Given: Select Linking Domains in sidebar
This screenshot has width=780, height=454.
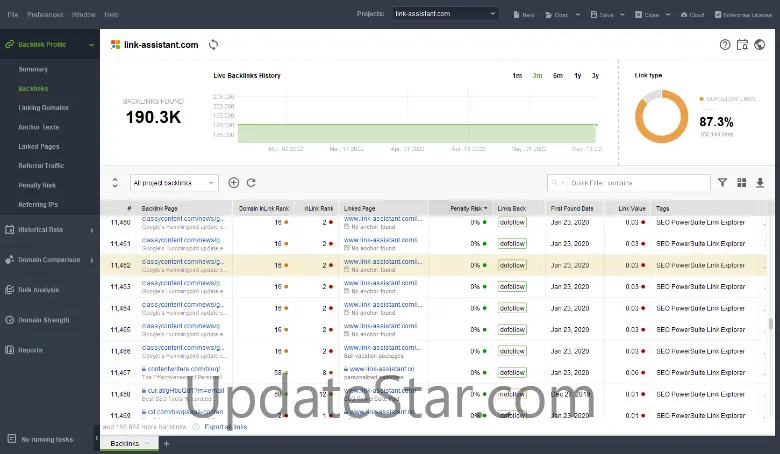Looking at the screenshot, I should point(43,107).
